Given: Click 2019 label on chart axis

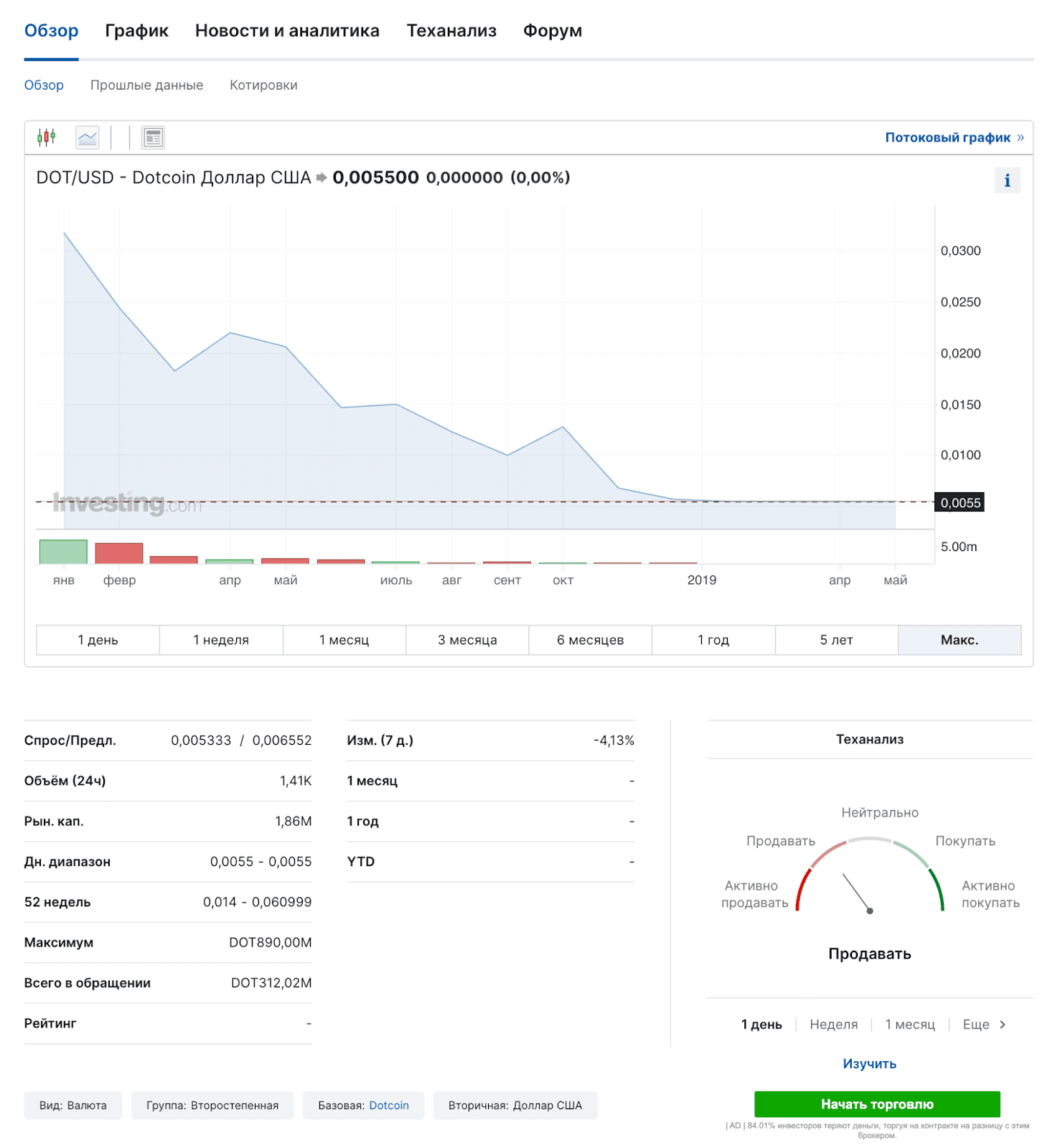Looking at the screenshot, I should click(x=702, y=580).
